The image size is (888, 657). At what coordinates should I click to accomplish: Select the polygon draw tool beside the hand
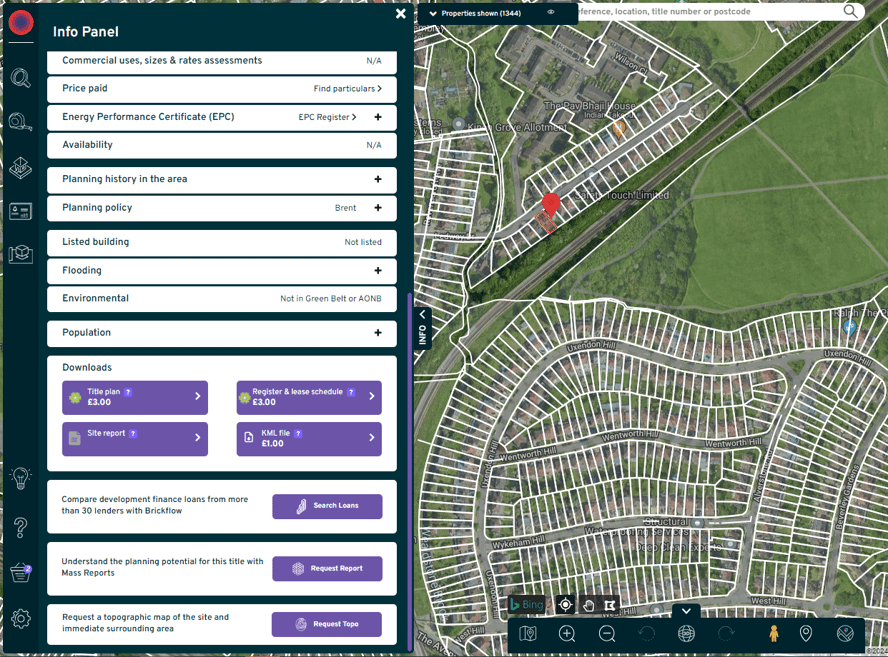coord(610,605)
